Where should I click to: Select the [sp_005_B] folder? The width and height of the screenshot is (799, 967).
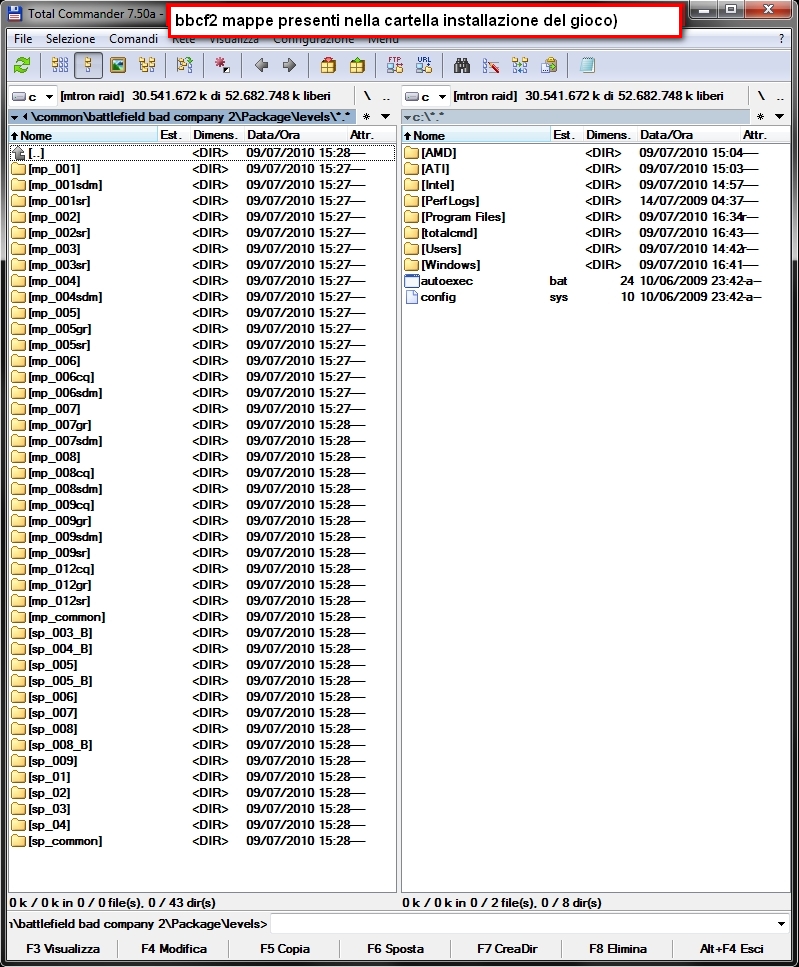tap(202, 681)
